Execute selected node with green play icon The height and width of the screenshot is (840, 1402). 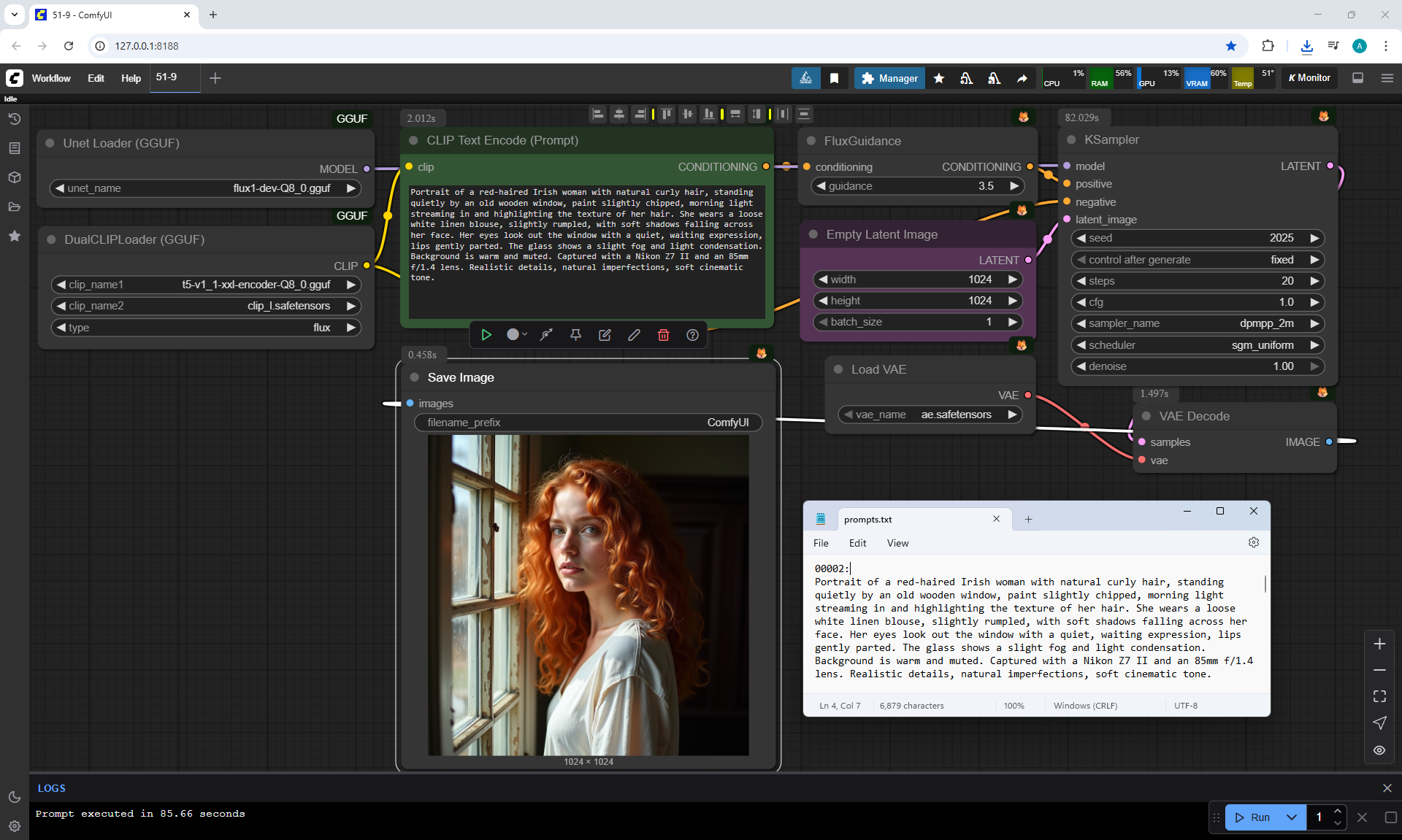click(x=486, y=335)
